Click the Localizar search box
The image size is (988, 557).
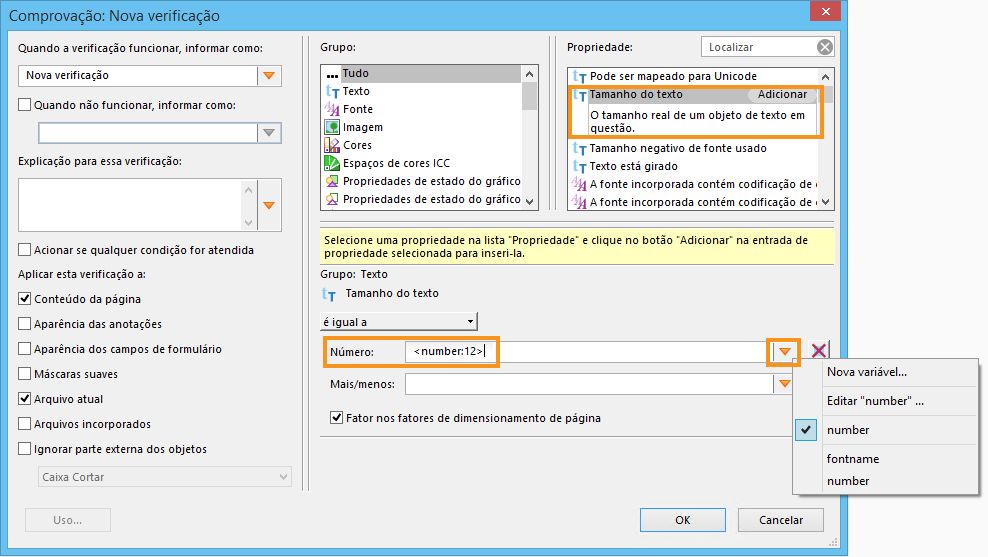(x=759, y=47)
